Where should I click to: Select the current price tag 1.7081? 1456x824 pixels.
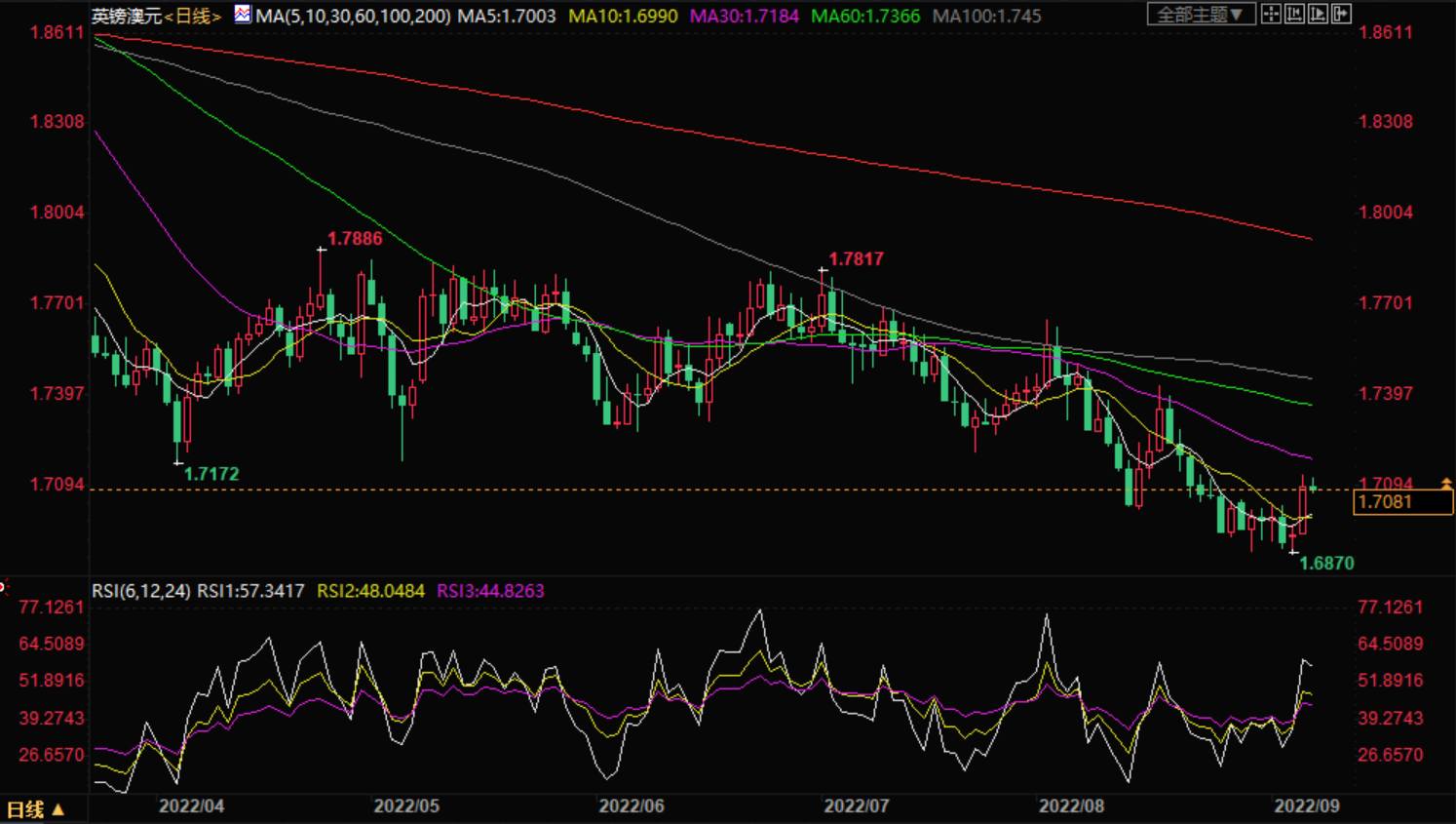coord(1402,502)
